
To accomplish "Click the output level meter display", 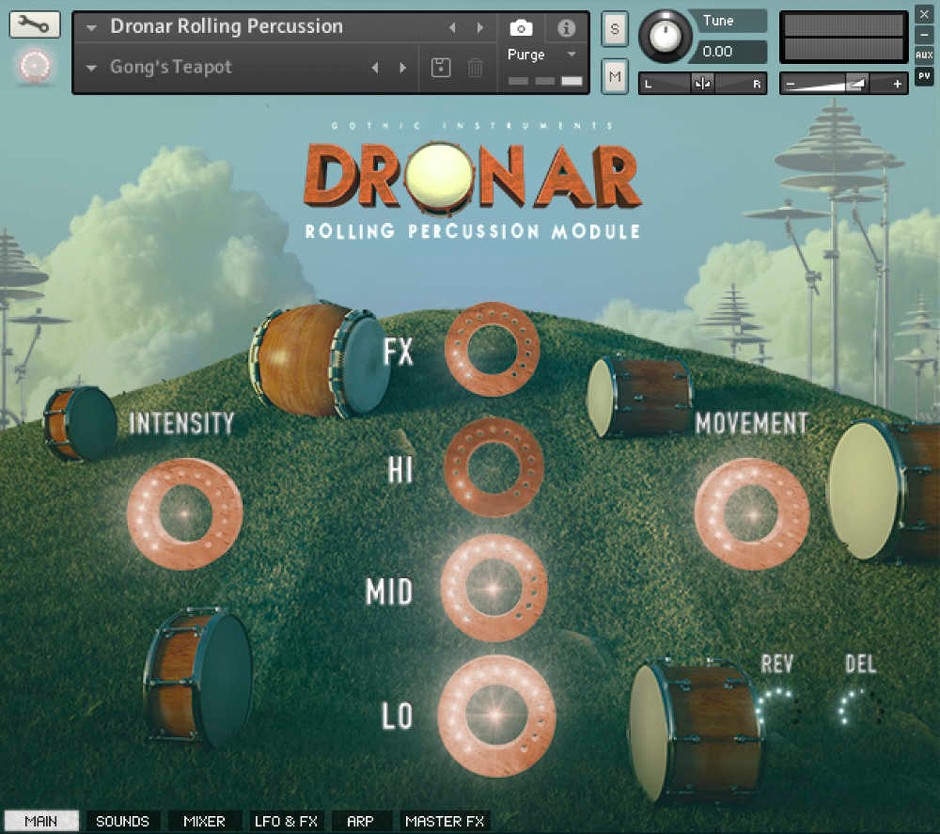I will pyautogui.click(x=843, y=37).
